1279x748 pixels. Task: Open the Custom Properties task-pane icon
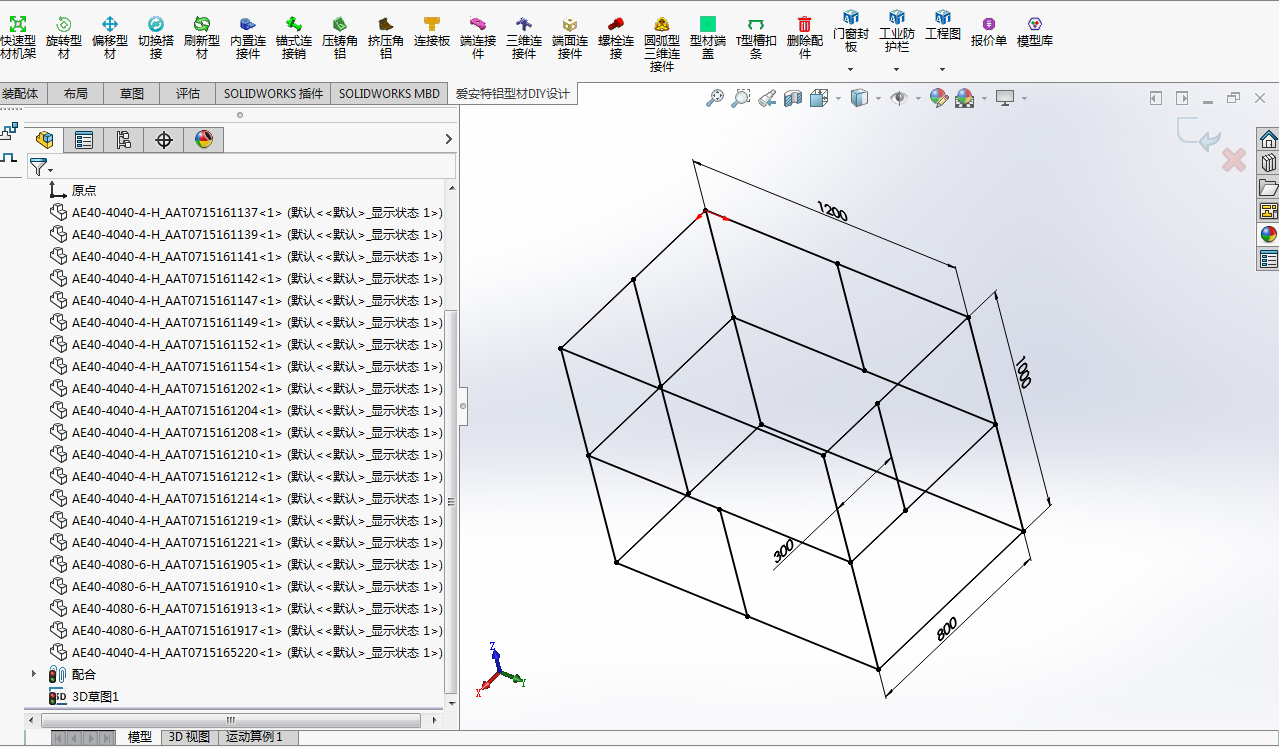click(x=1268, y=260)
